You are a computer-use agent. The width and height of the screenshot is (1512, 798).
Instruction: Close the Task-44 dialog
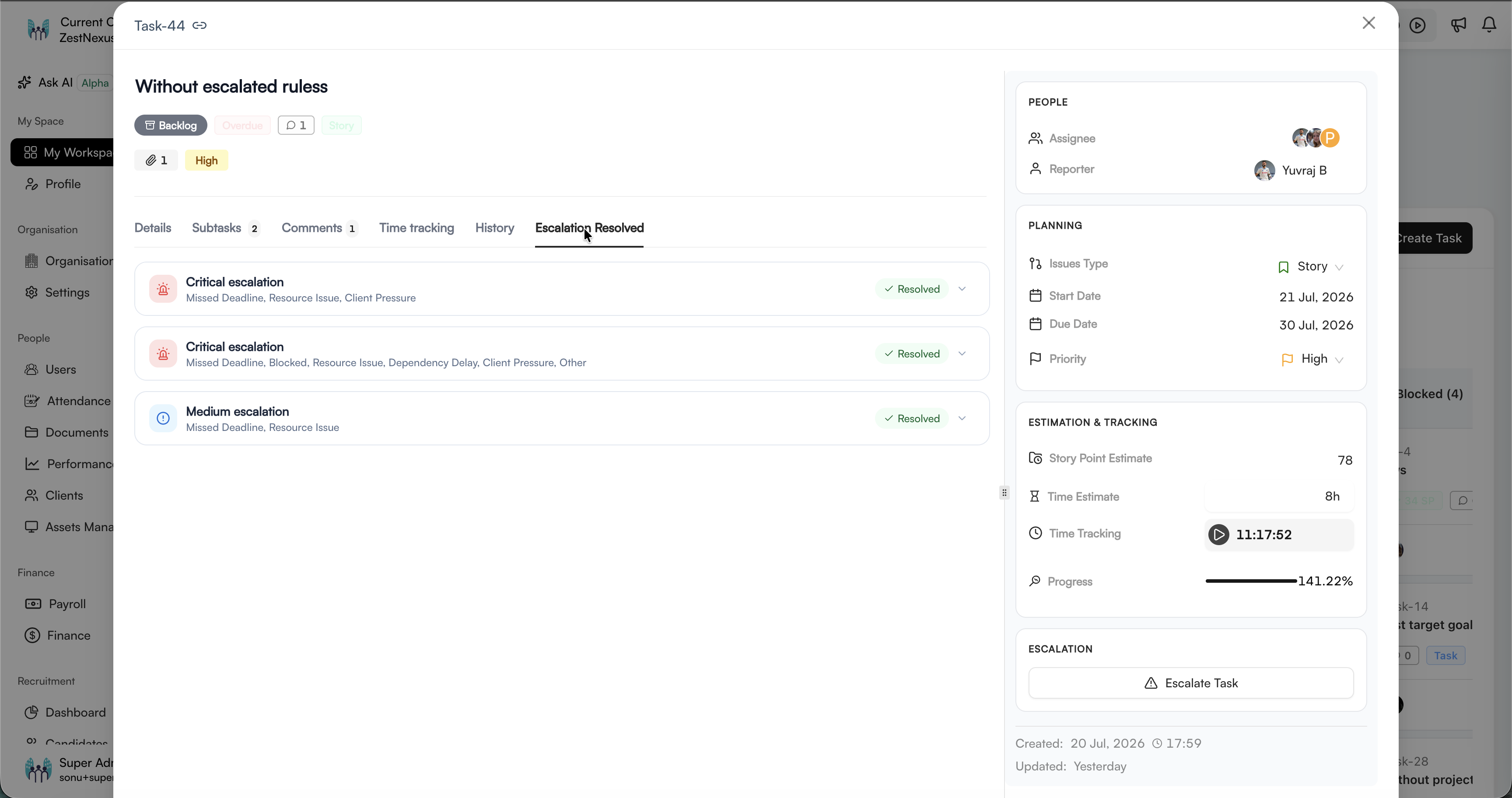pos(1368,23)
